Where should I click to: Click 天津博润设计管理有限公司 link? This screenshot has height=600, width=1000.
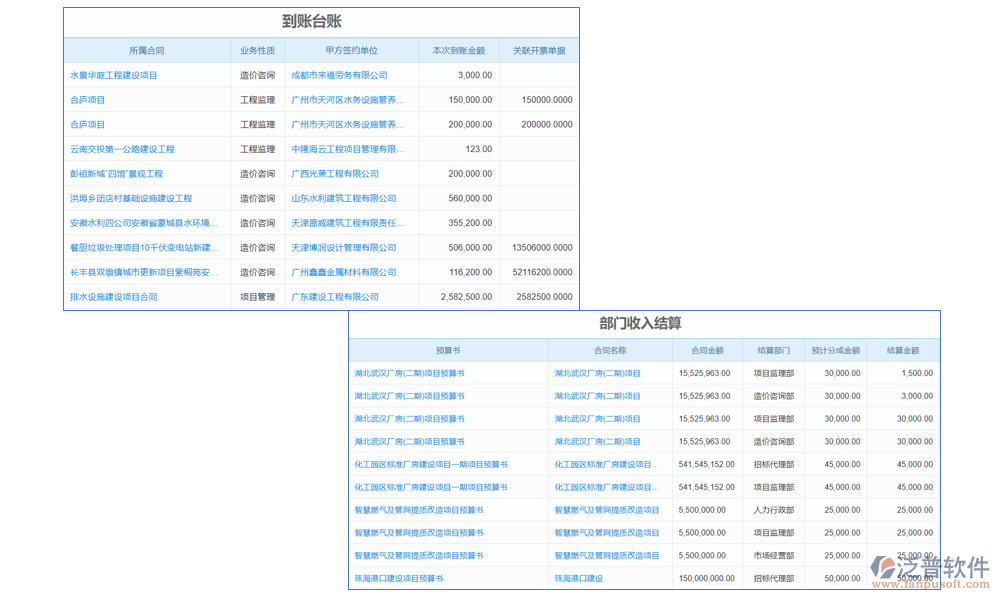tap(343, 247)
